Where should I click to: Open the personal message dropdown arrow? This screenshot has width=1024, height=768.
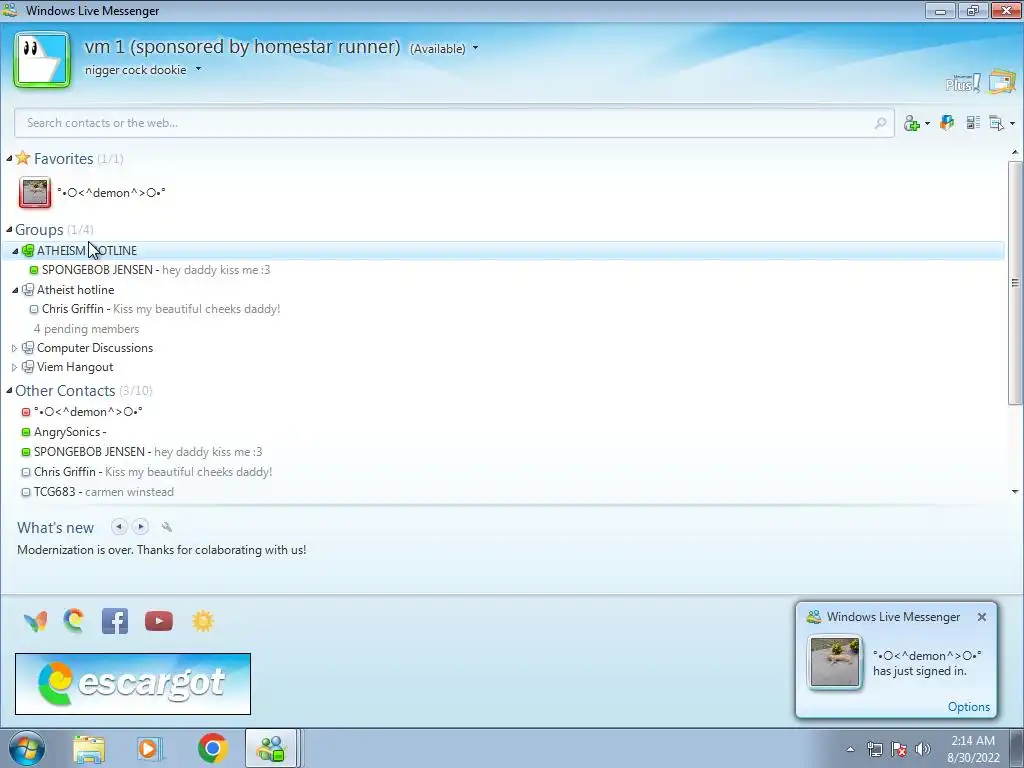(x=199, y=69)
